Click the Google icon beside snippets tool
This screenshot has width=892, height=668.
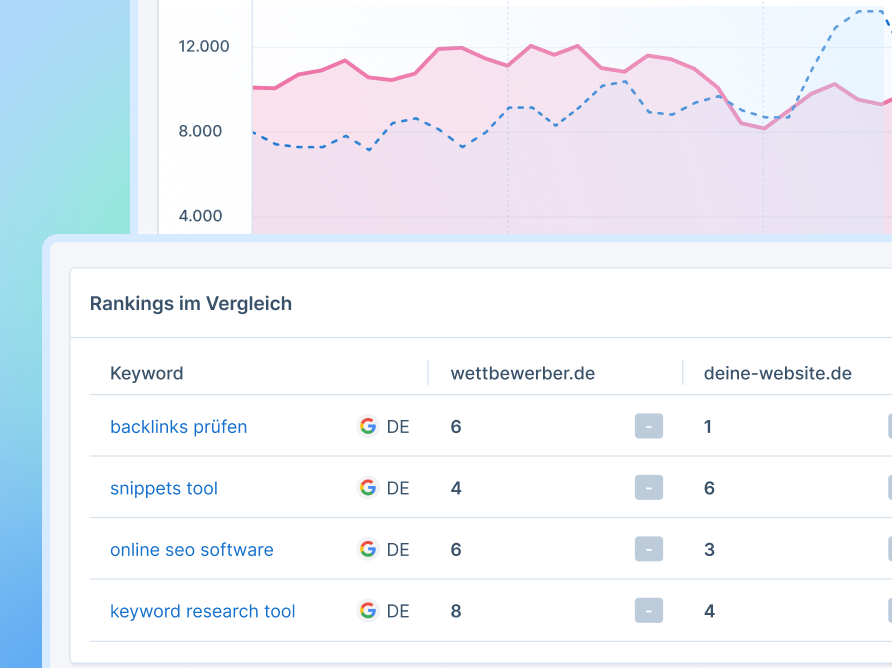[x=368, y=488]
